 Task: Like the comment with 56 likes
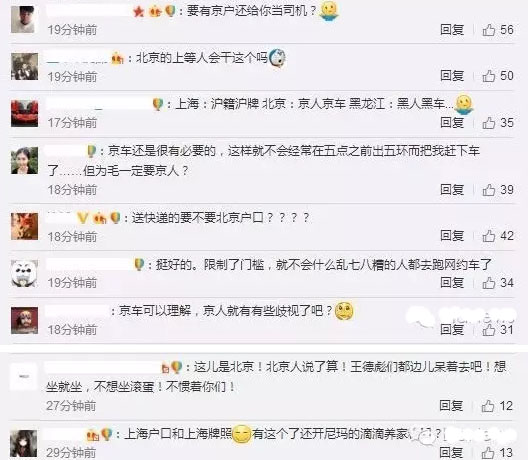(x=489, y=30)
